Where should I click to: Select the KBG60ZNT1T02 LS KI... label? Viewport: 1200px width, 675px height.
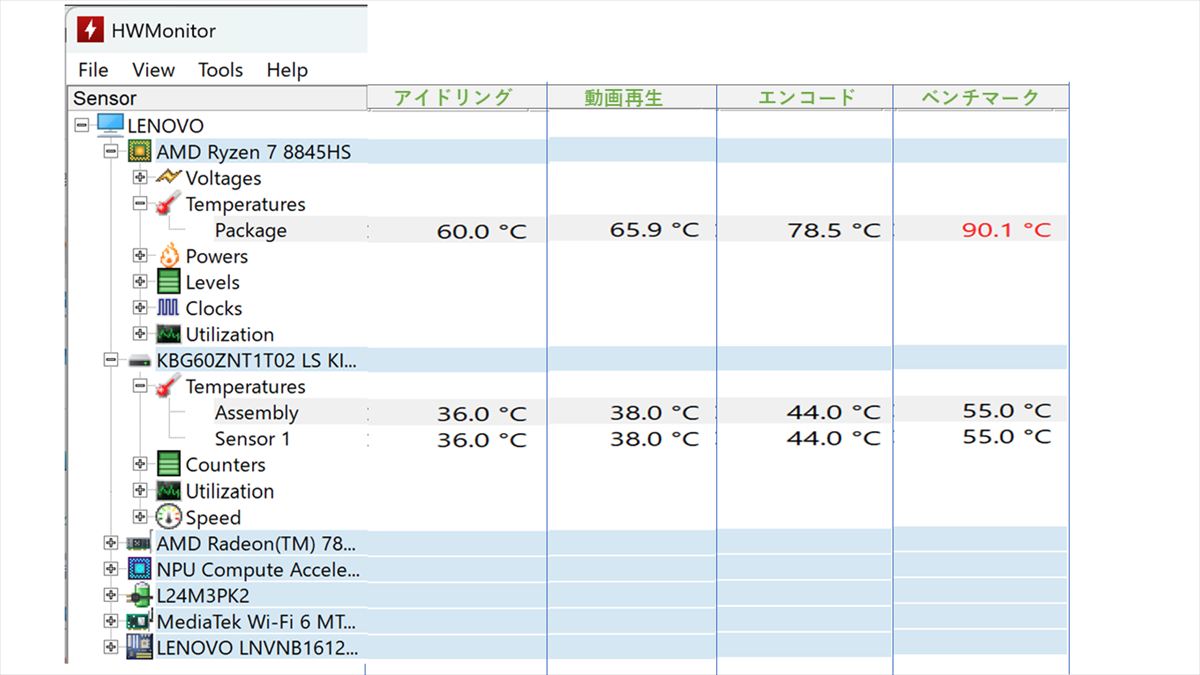point(256,360)
